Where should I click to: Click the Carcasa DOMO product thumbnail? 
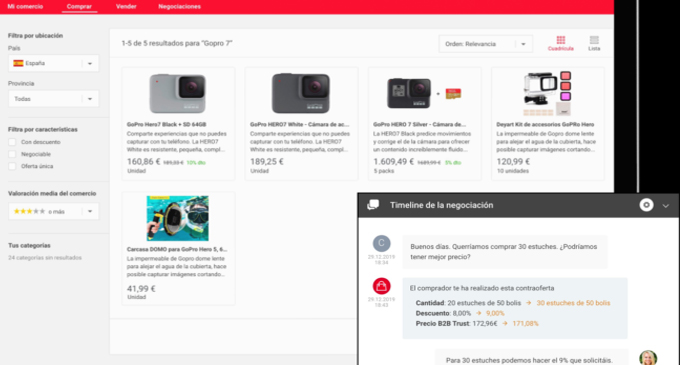click(x=177, y=218)
